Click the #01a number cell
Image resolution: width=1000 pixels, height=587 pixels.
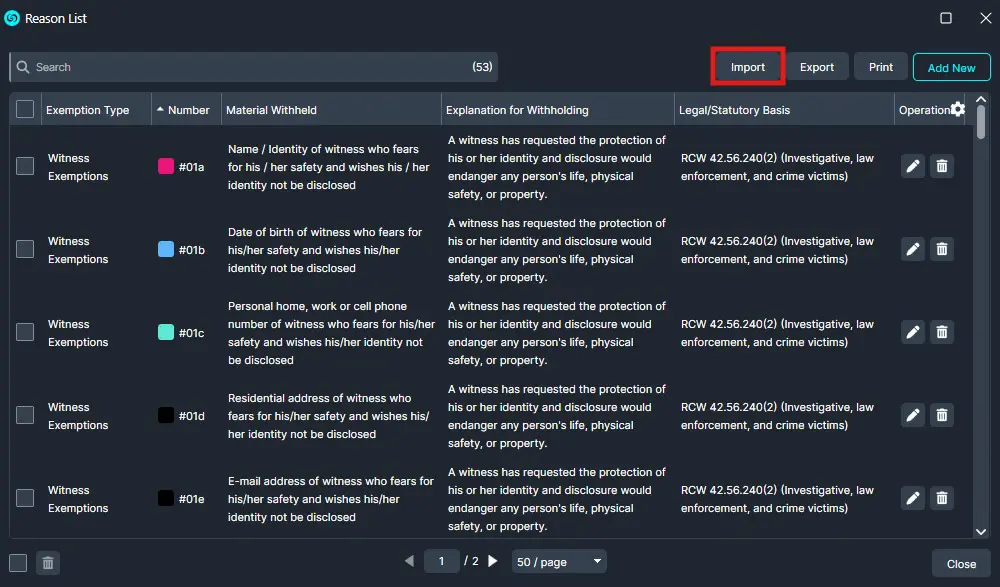pos(191,167)
